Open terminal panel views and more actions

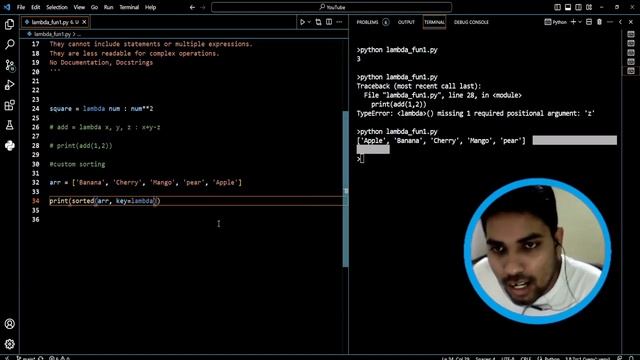pos(610,22)
